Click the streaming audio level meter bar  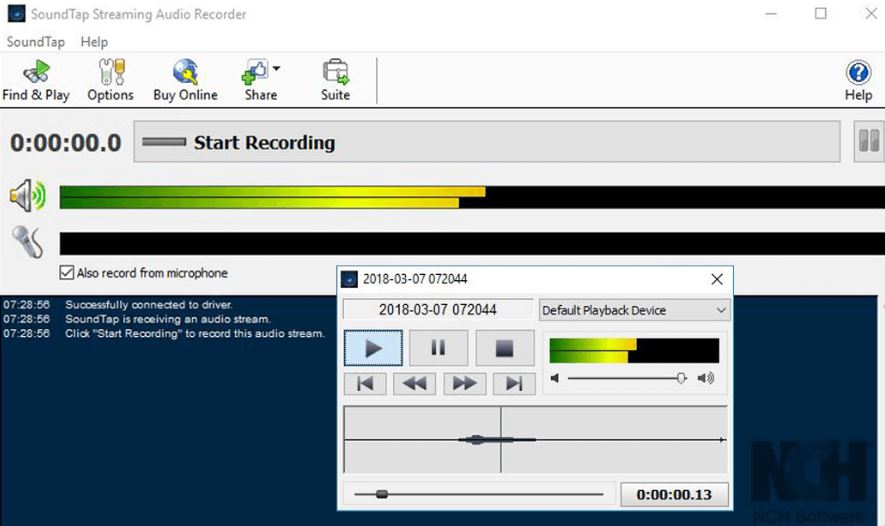pyautogui.click(x=472, y=198)
